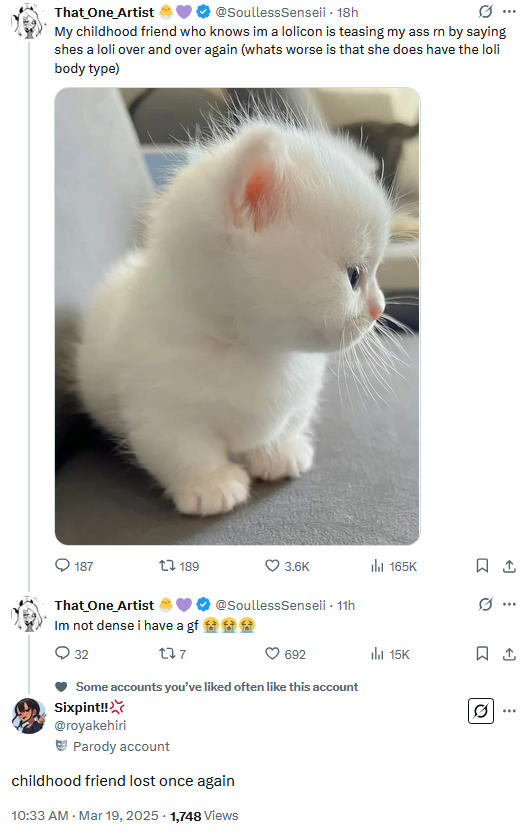Click boxed Grok button beside Sixpint!!
The width and height of the screenshot is (523, 833).
tap(480, 711)
